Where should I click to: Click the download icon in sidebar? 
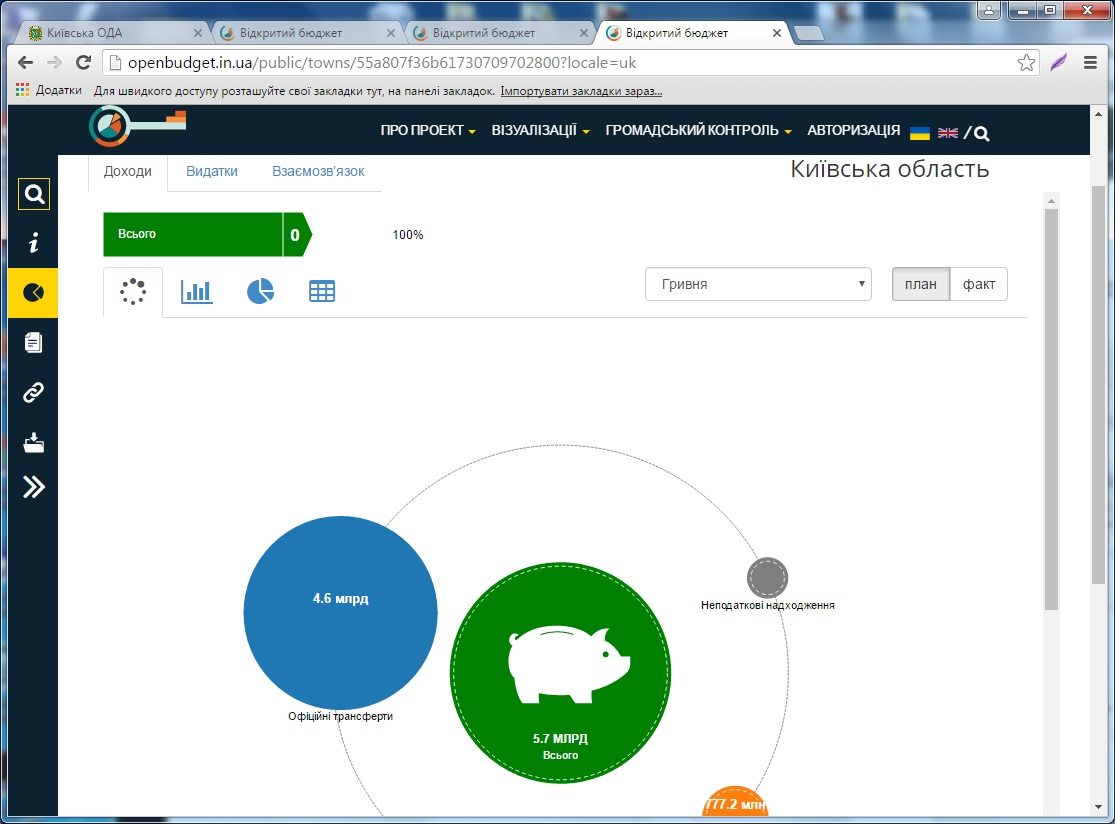(33, 443)
